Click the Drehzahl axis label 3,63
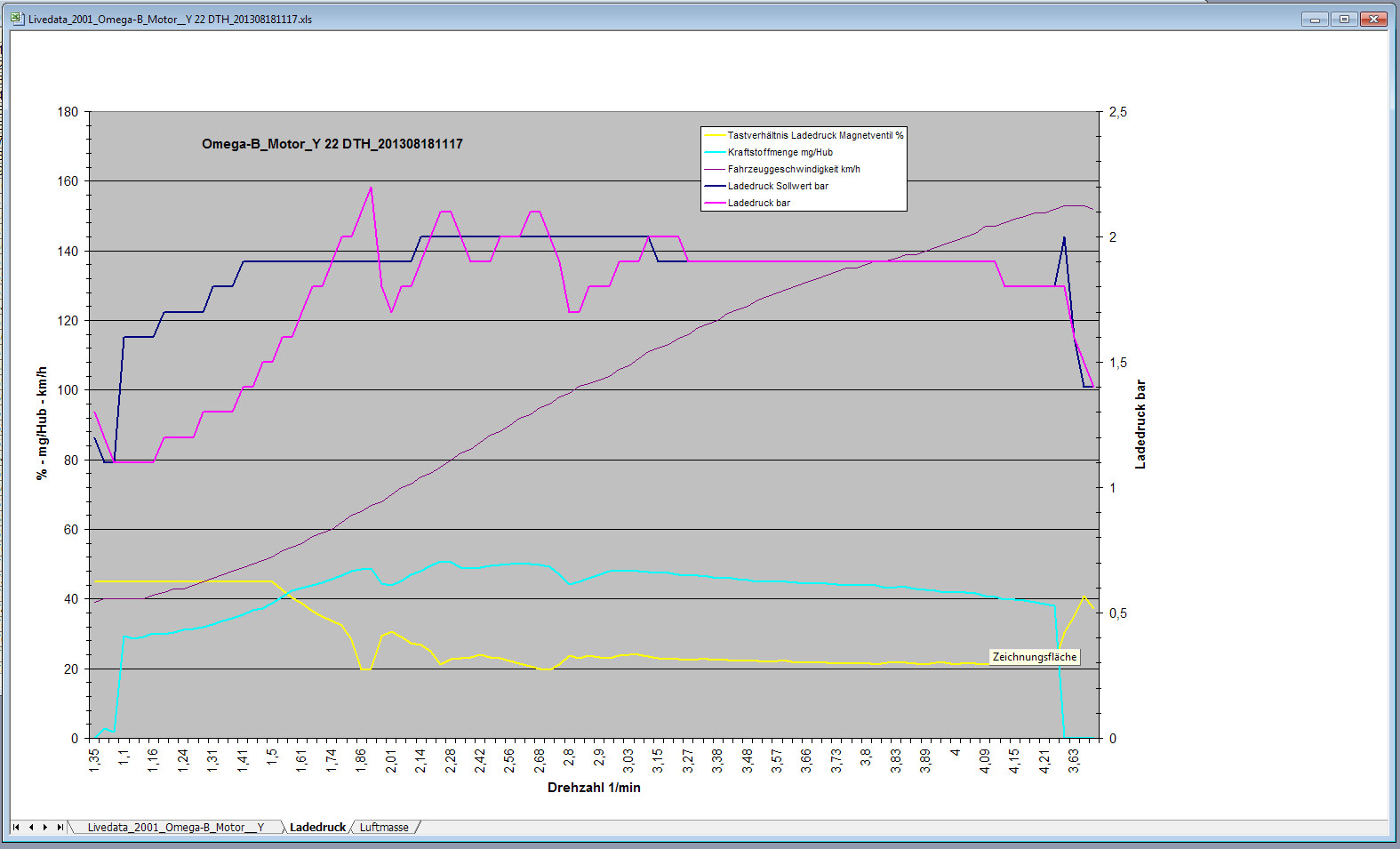1400x849 pixels. point(1074,760)
